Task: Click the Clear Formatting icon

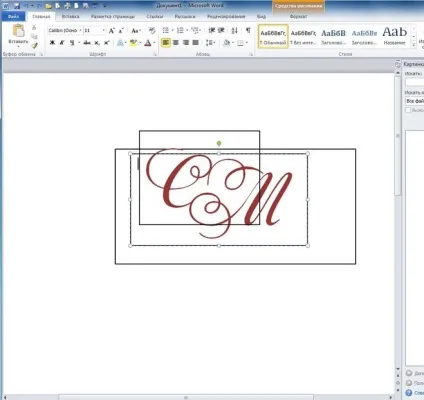Action: pyautogui.click(x=152, y=31)
